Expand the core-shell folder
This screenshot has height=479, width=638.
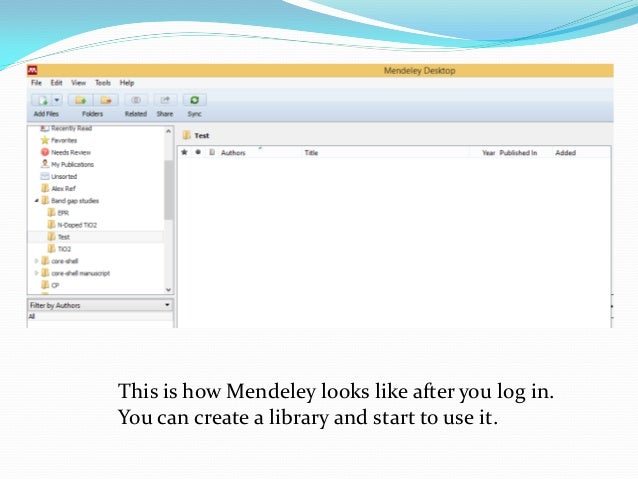click(36, 261)
